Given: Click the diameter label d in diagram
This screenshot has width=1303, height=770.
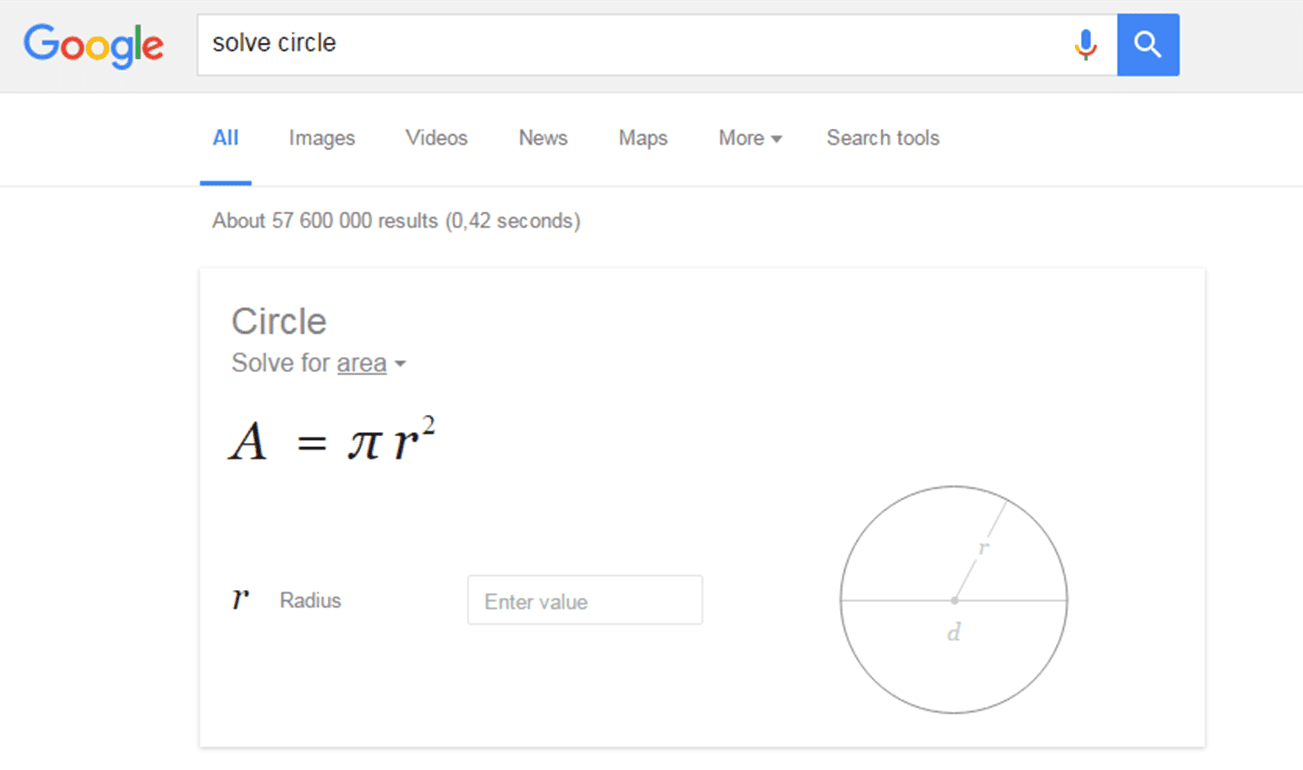Looking at the screenshot, I should (953, 633).
